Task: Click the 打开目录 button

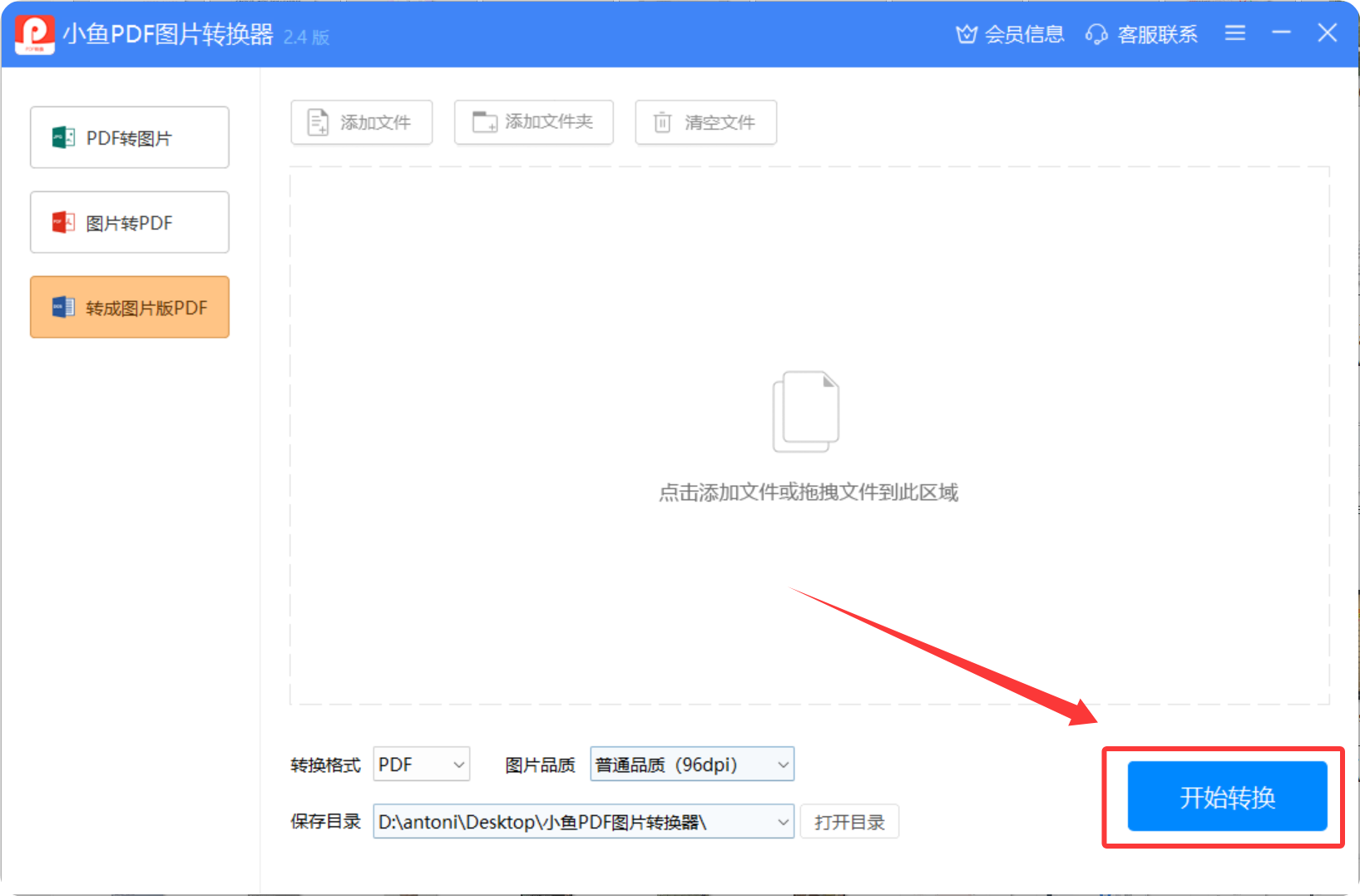Action: [x=849, y=821]
